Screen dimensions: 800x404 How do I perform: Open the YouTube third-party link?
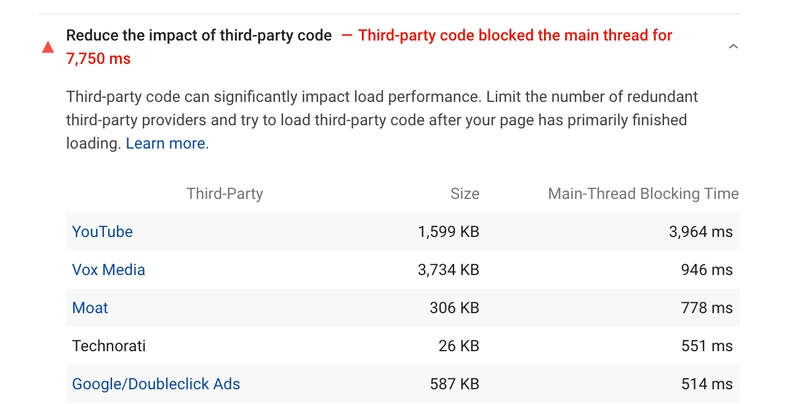102,231
